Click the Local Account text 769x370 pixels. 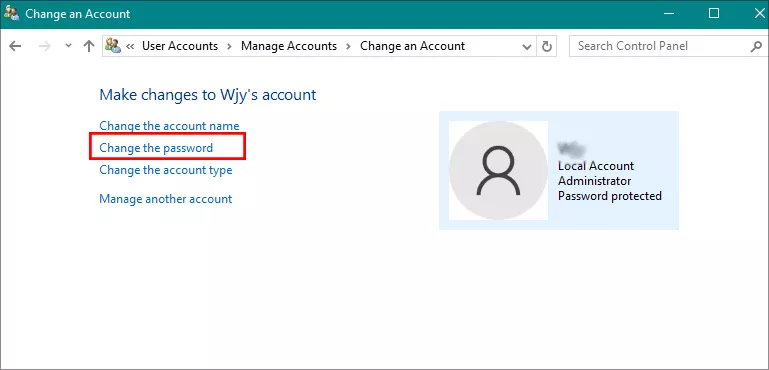[596, 166]
